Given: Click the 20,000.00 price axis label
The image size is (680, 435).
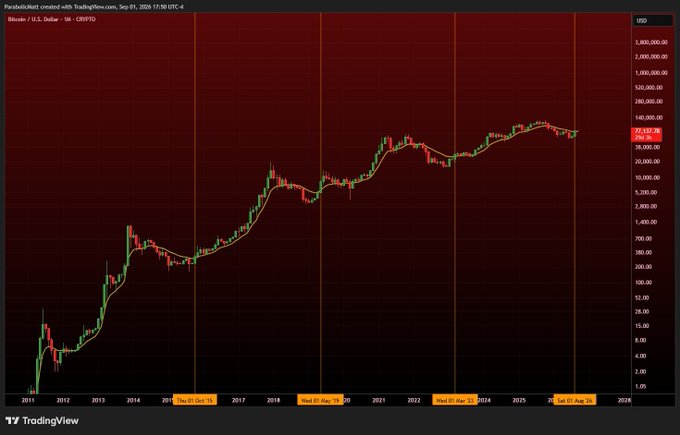Looking at the screenshot, I should 648,161.
